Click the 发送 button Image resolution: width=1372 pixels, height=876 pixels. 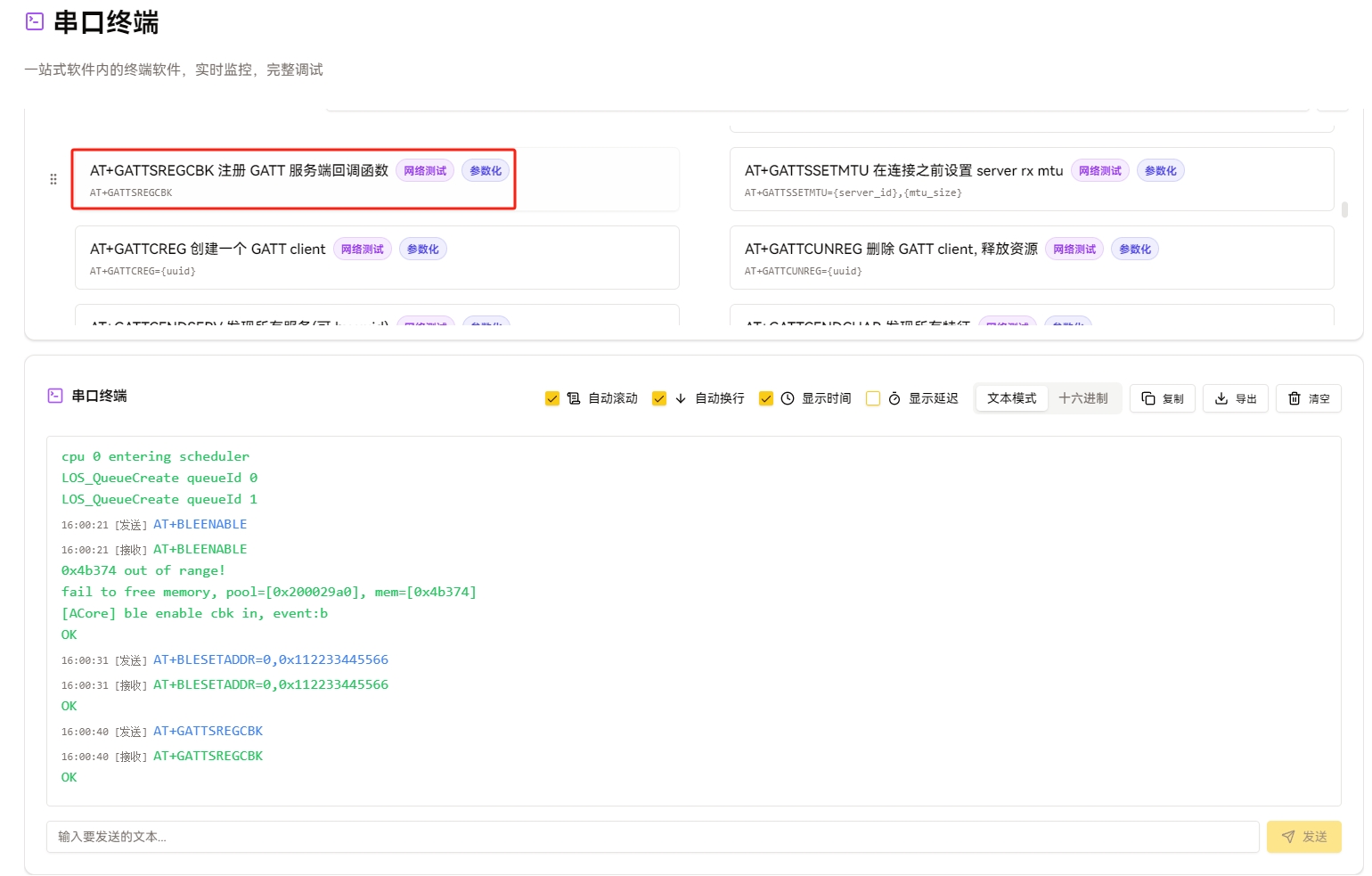point(1304,837)
